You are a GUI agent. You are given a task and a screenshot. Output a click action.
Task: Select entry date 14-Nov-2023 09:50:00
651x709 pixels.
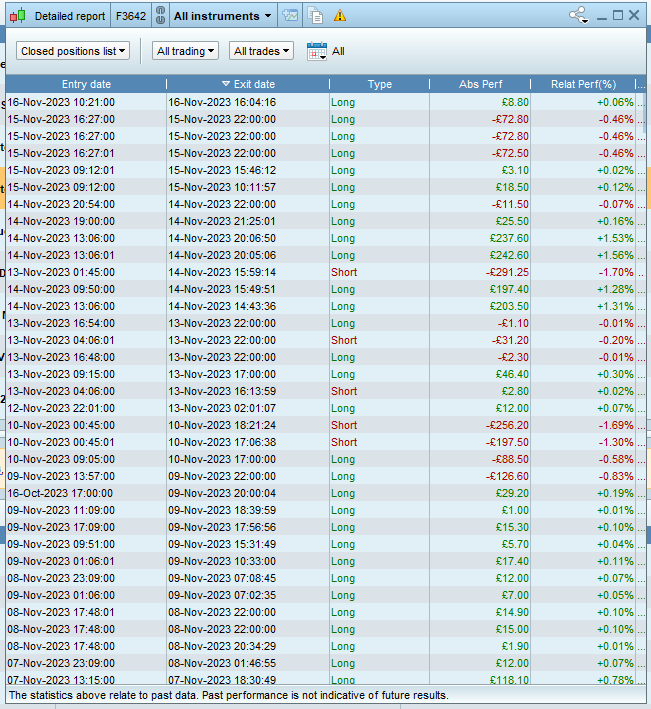[x=61, y=289]
